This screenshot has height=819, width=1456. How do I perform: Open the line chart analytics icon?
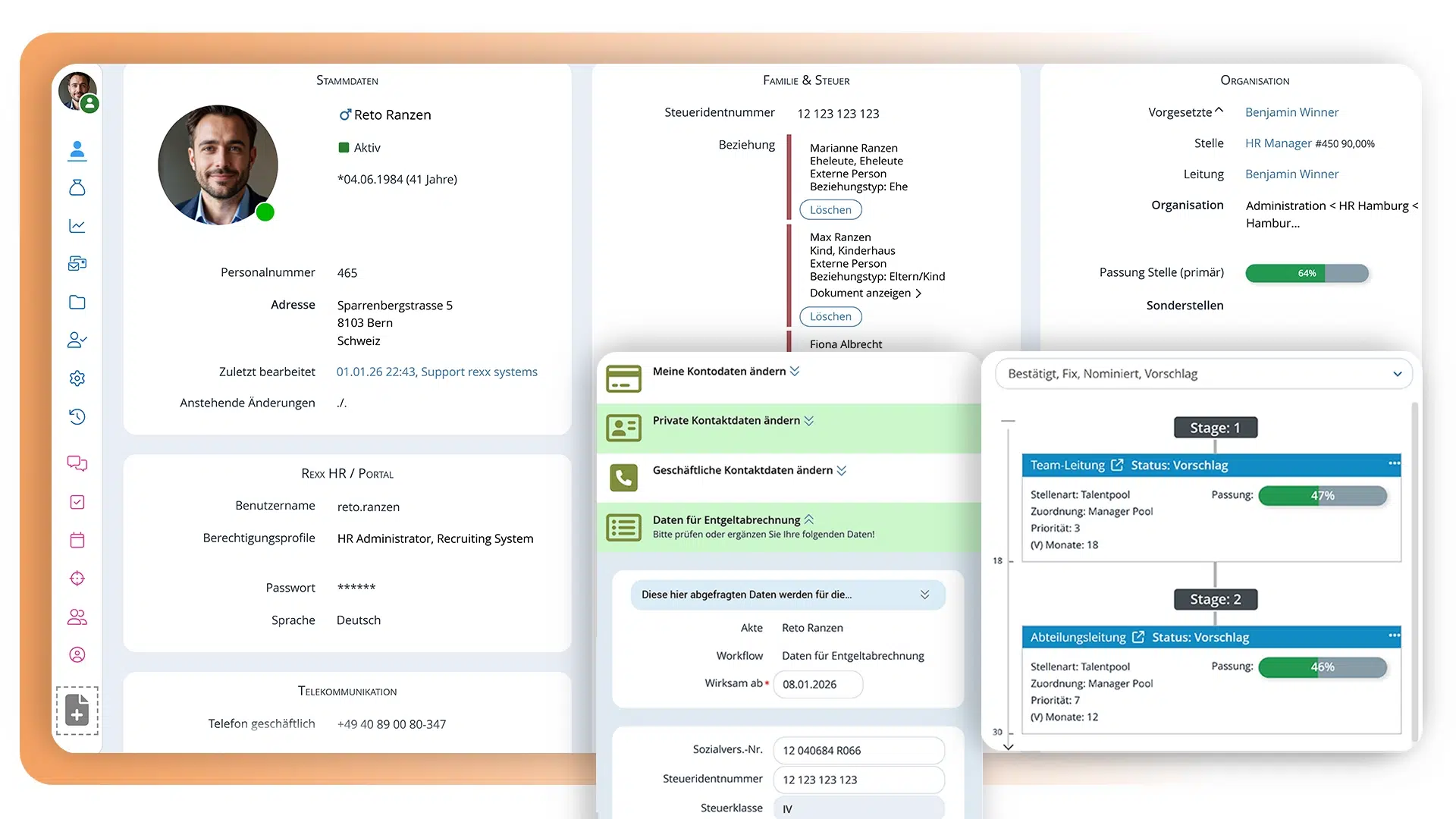coord(77,226)
